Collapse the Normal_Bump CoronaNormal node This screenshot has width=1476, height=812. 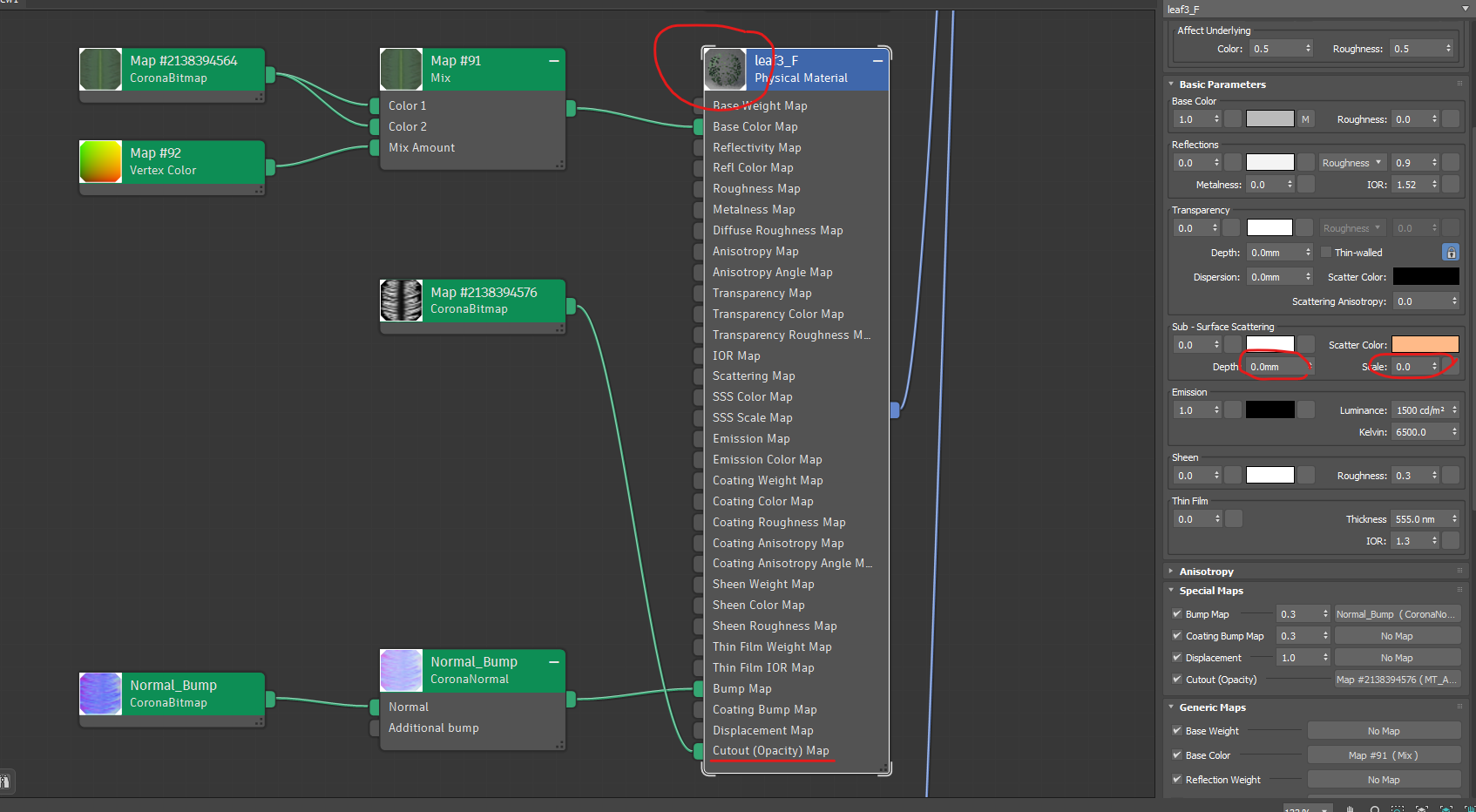(553, 662)
